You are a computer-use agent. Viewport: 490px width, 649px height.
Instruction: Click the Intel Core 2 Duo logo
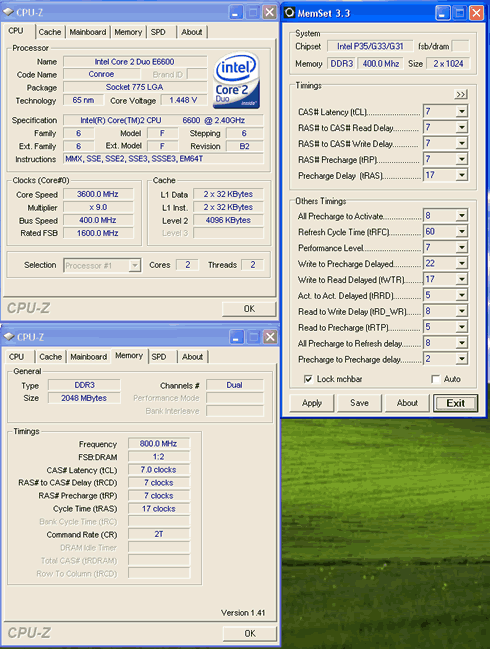tap(236, 80)
